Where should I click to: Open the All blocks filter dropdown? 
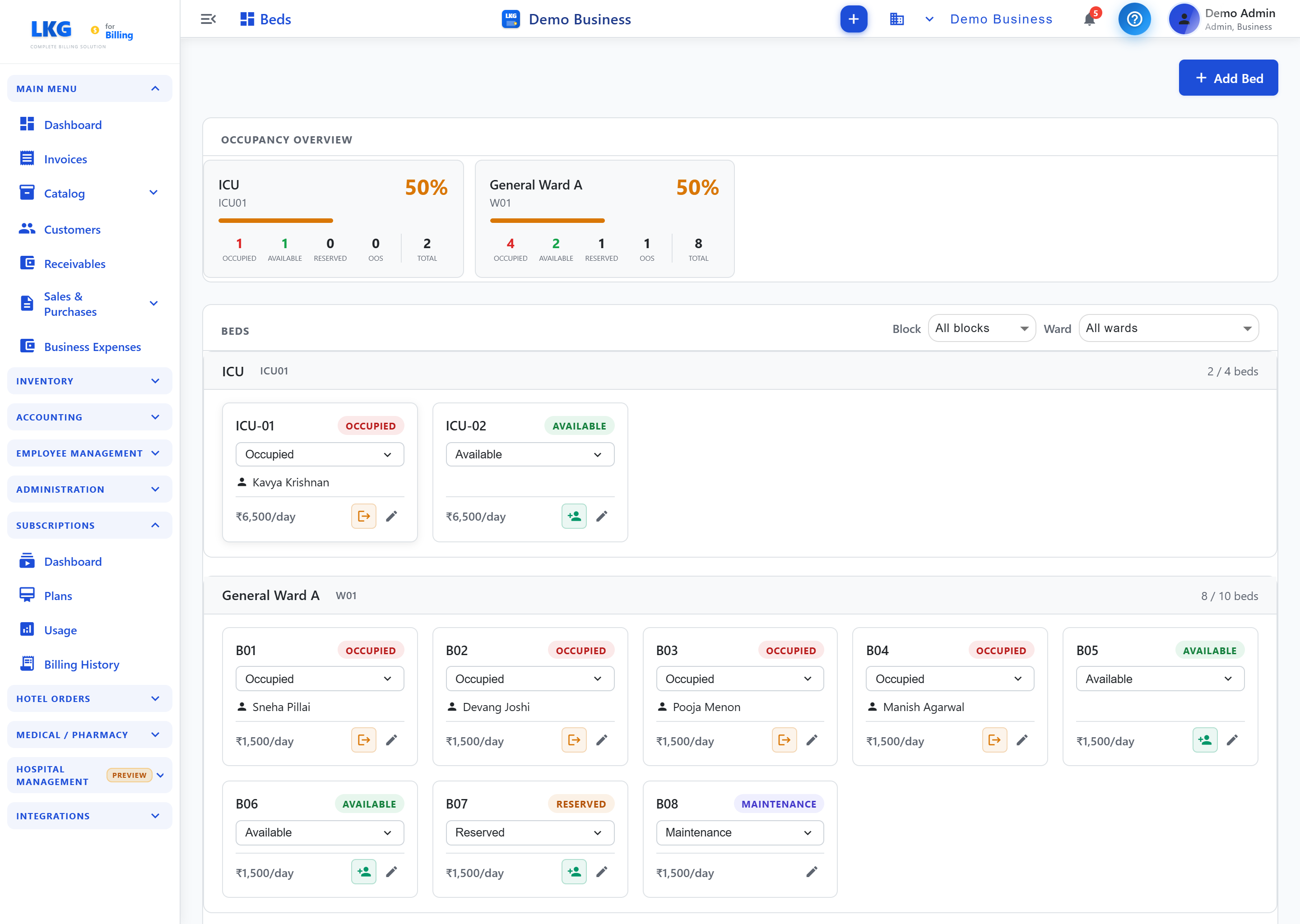tap(981, 328)
